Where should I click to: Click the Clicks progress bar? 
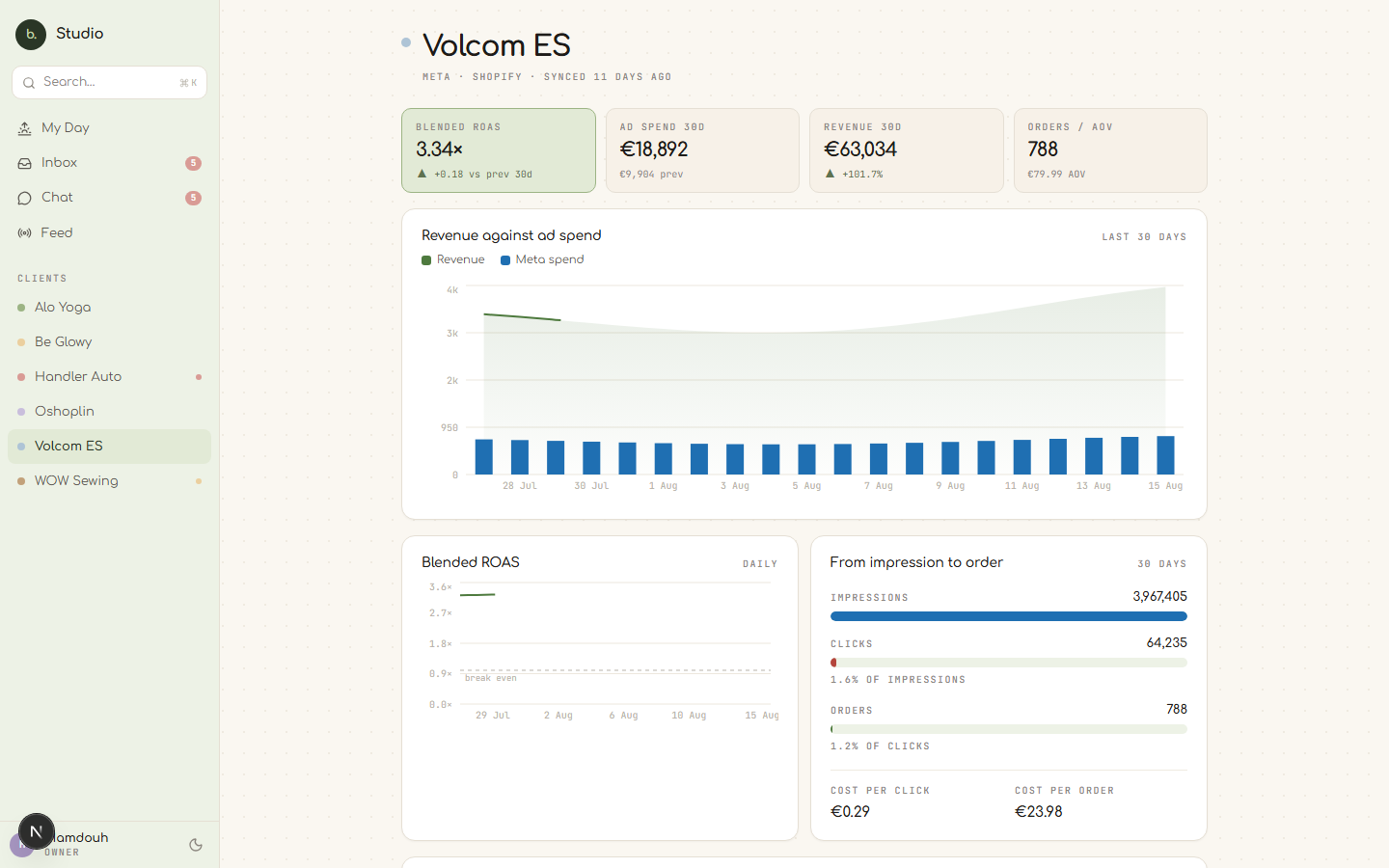coord(1009,663)
